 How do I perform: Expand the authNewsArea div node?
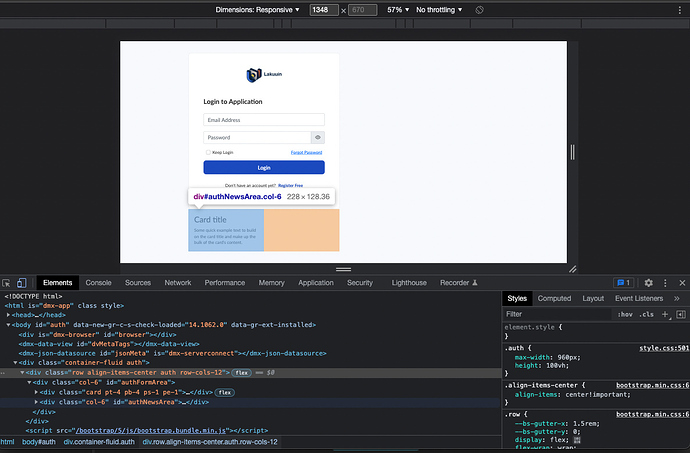click(x=36, y=402)
